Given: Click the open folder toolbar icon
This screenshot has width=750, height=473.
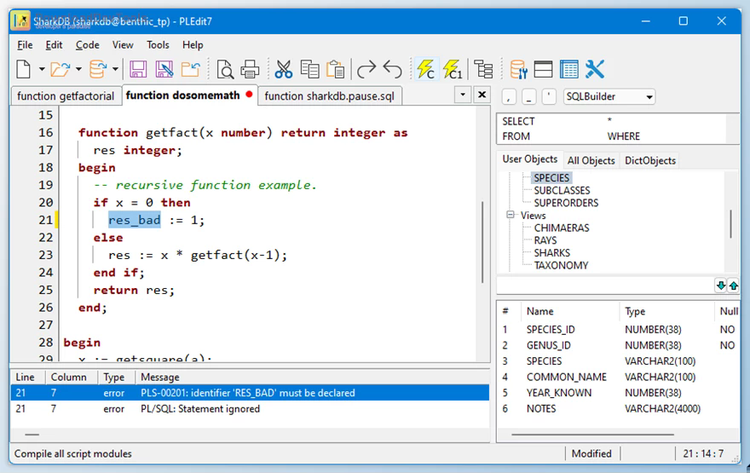Looking at the screenshot, I should click(x=60, y=69).
